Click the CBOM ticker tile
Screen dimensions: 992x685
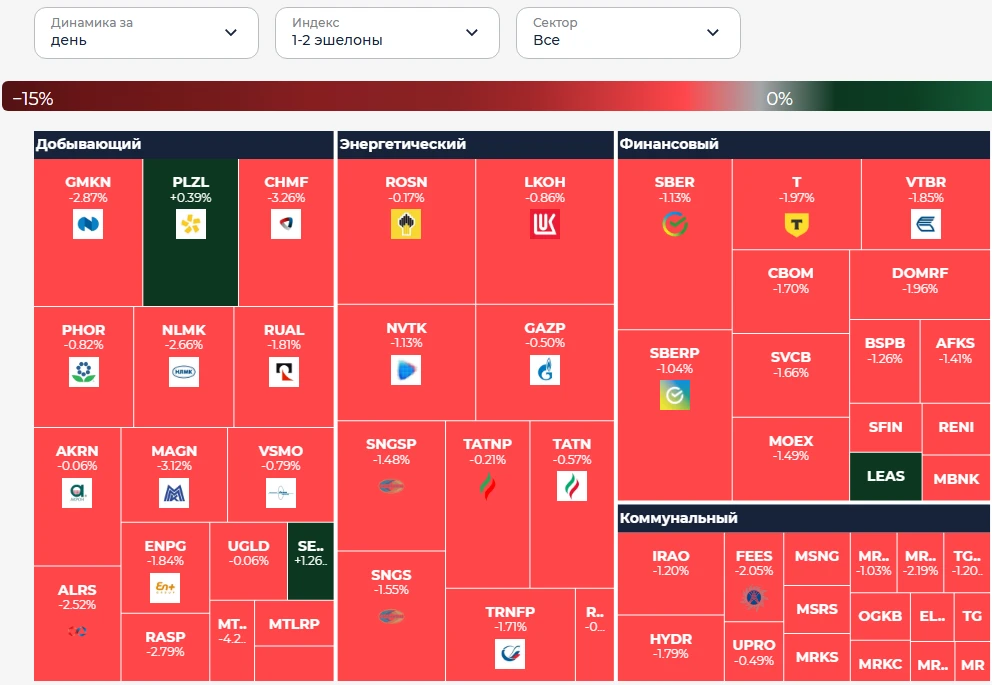791,291
